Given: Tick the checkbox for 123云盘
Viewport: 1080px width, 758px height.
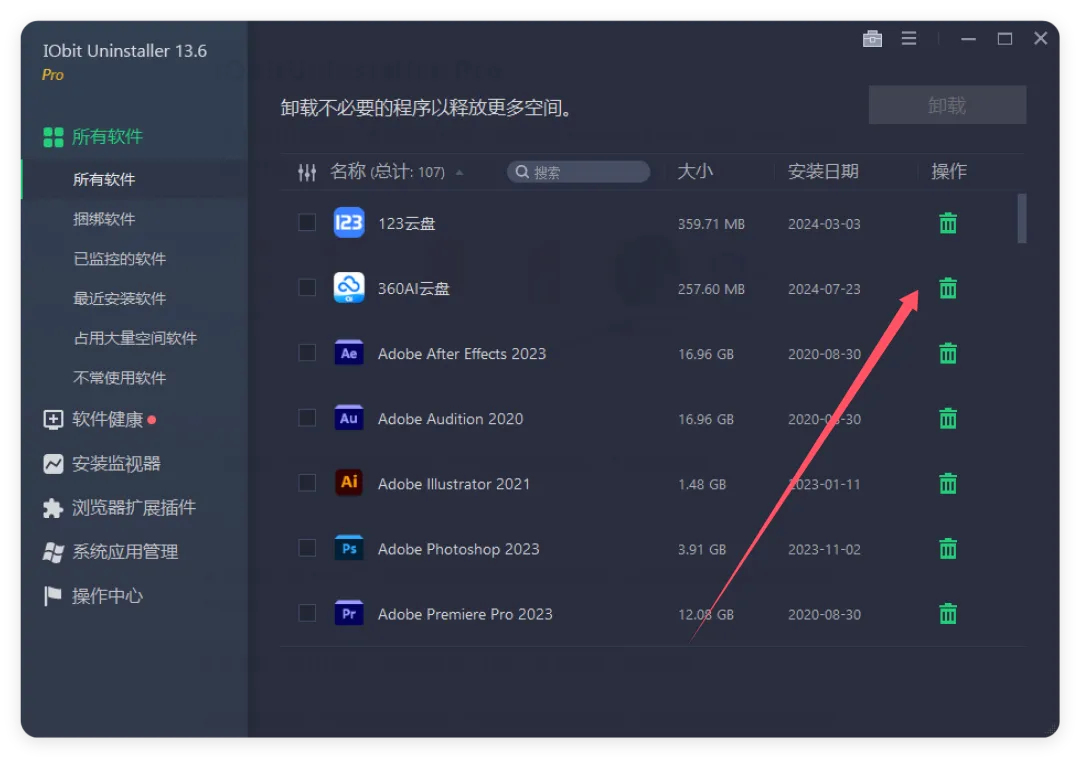Looking at the screenshot, I should coord(307,222).
